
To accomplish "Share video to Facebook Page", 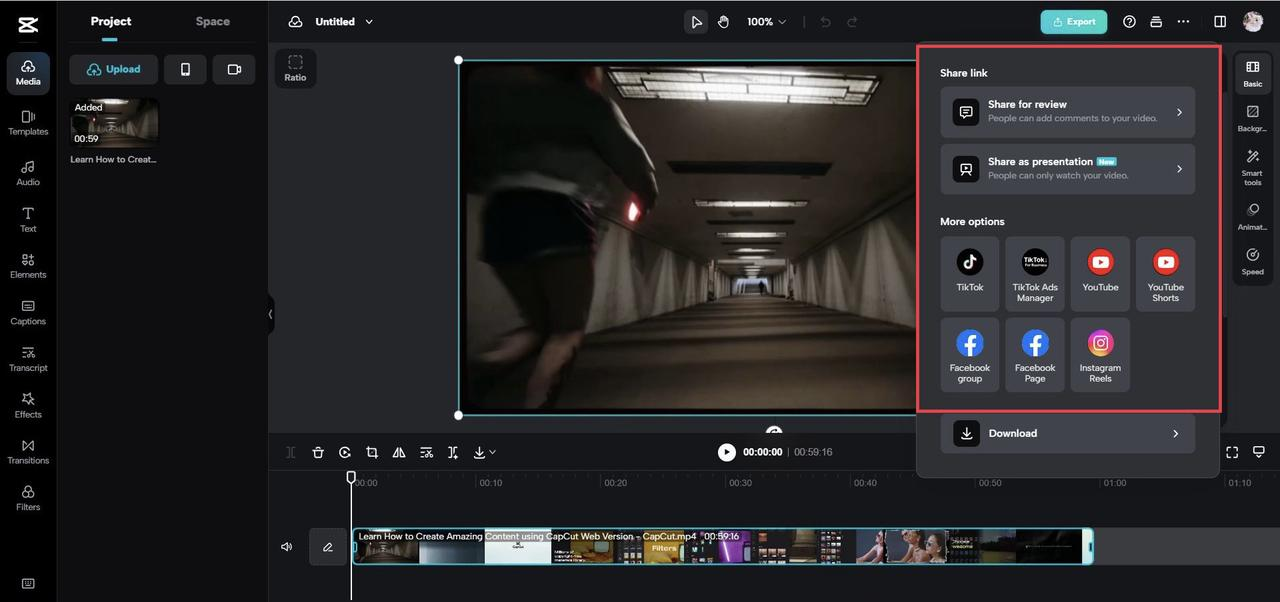I will pos(1035,355).
